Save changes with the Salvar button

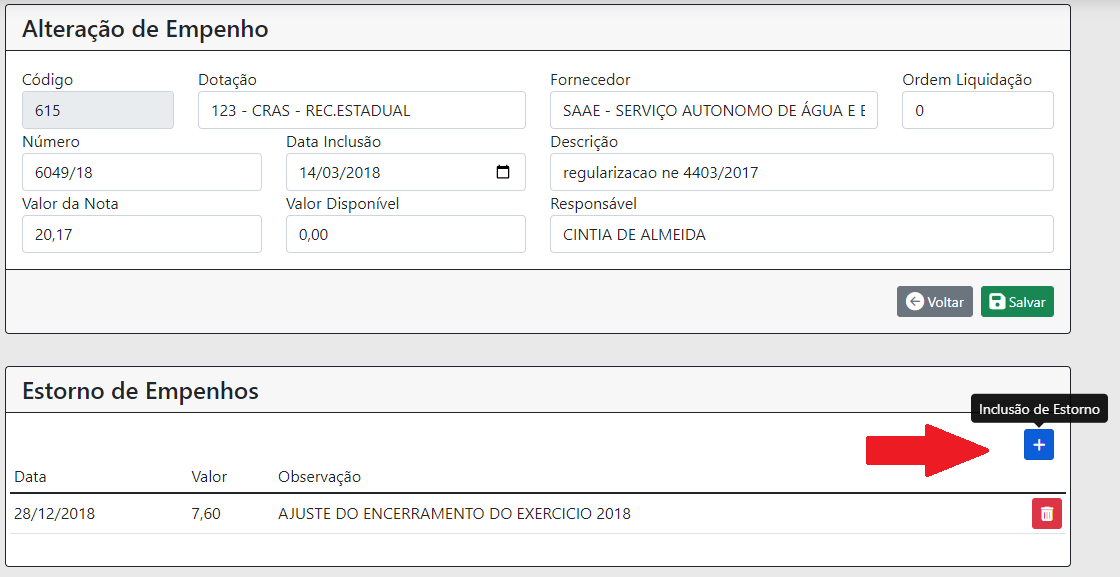[1017, 302]
